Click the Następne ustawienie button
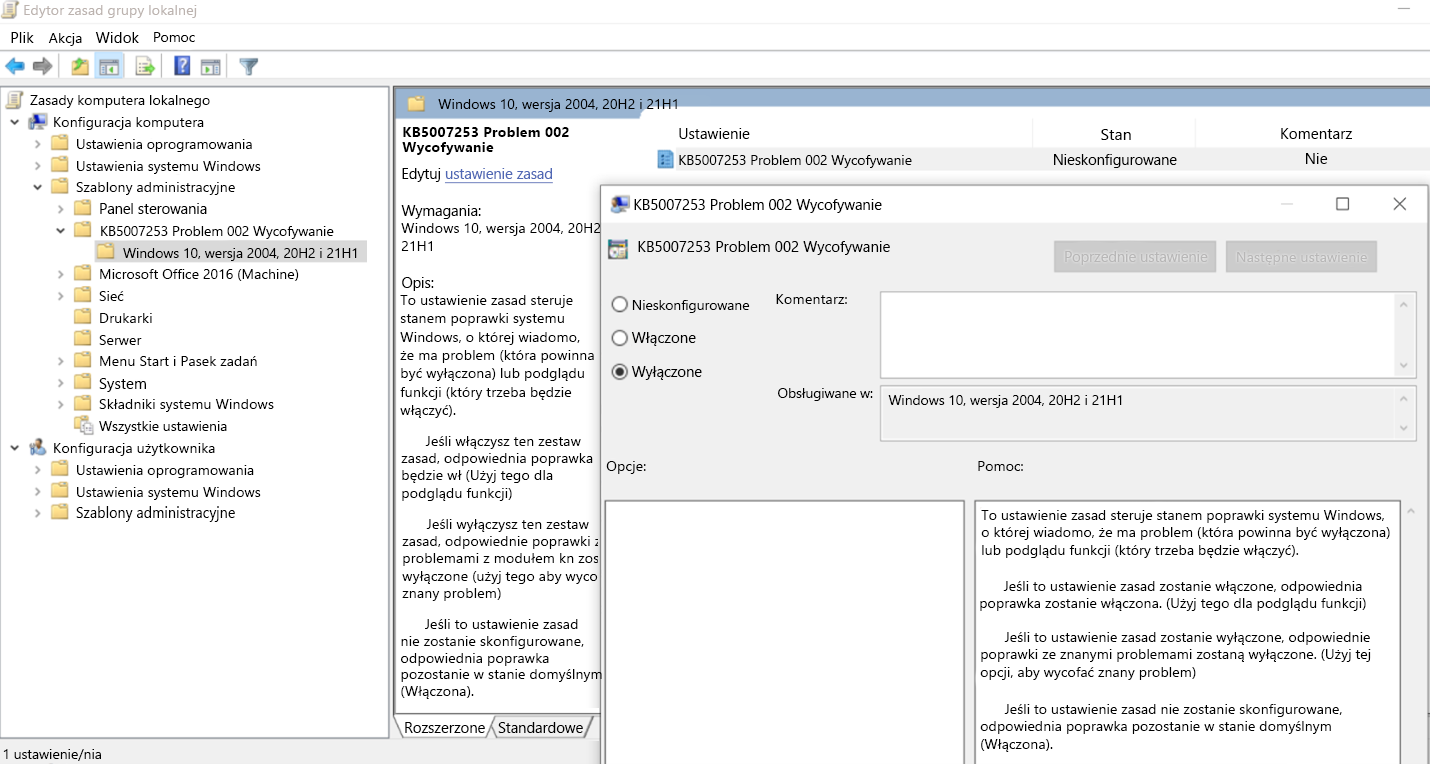Image resolution: width=1430 pixels, height=764 pixels. tap(1301, 257)
